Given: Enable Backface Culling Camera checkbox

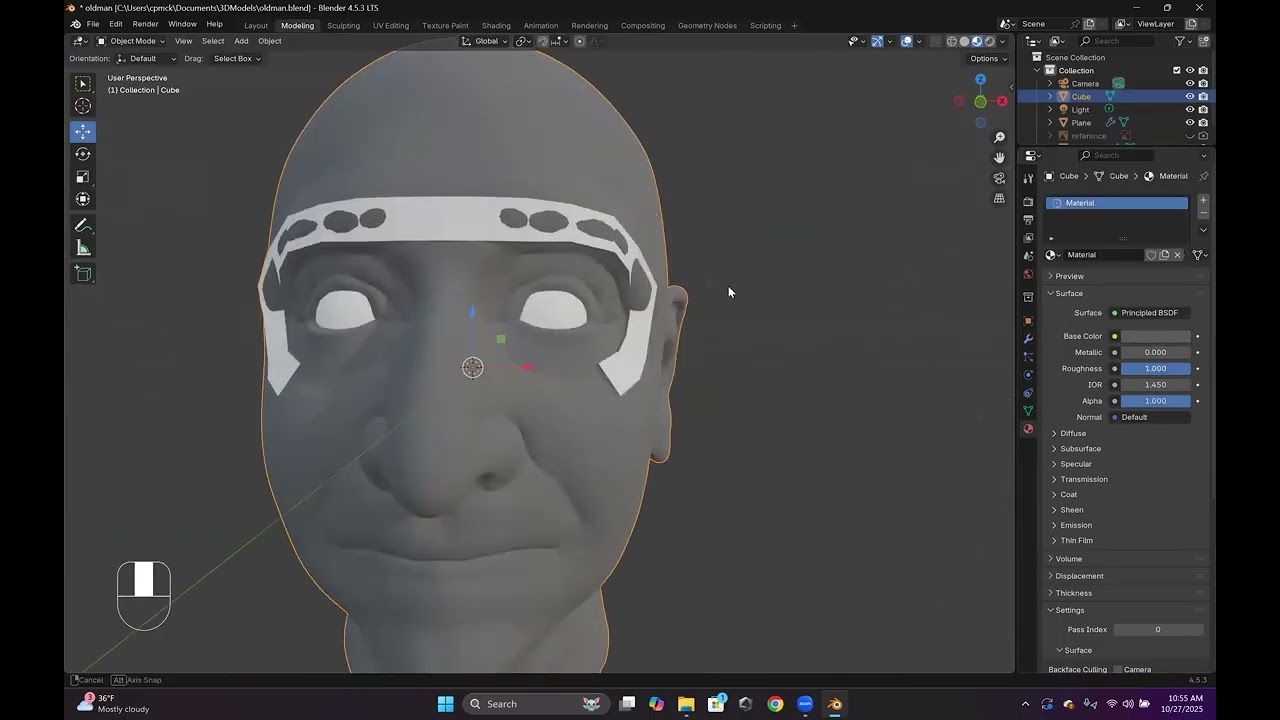Looking at the screenshot, I should (x=1118, y=670).
